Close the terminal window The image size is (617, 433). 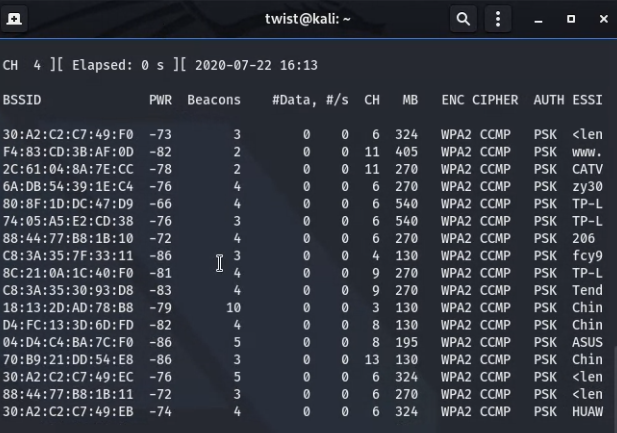pyautogui.click(x=604, y=19)
